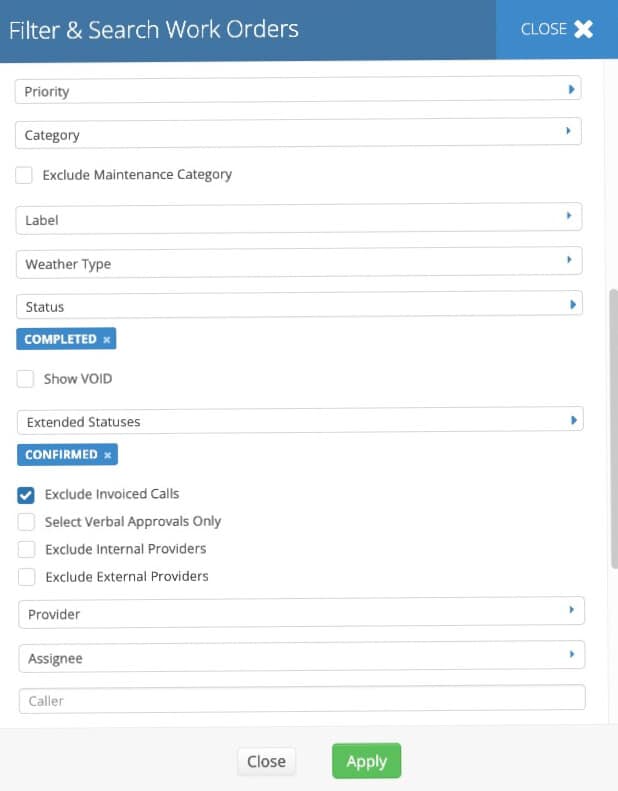Remove the COMPLETED status tag
Screen dimensions: 618x791
tap(106, 340)
